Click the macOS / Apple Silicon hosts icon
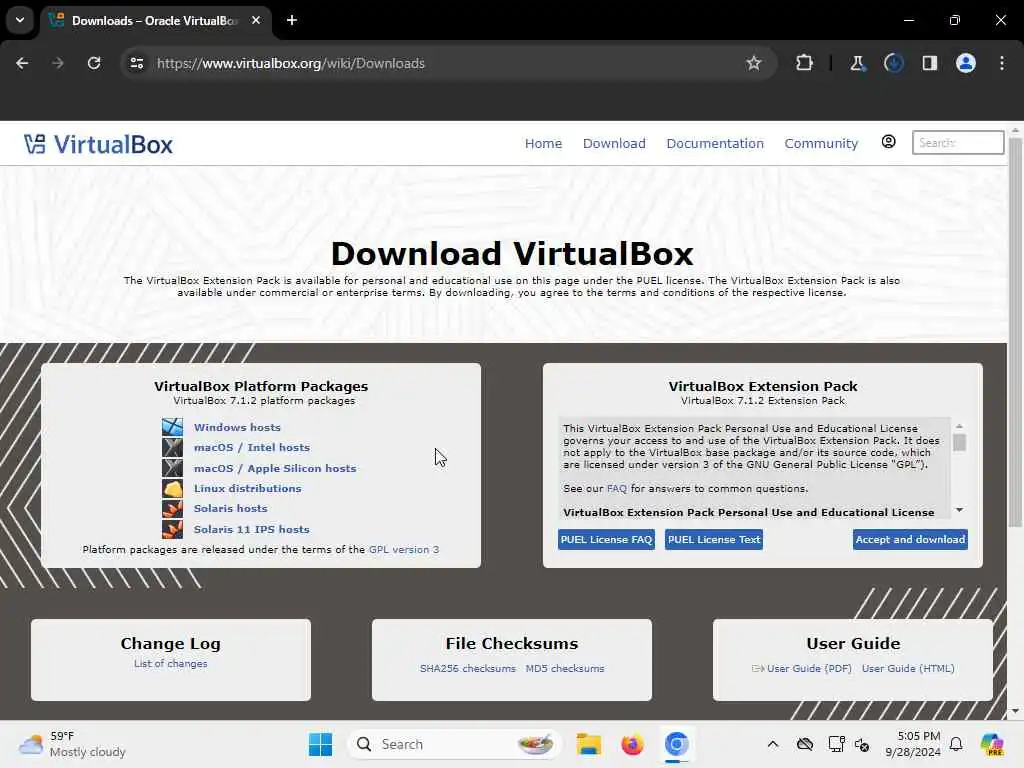This screenshot has width=1024, height=768. pyautogui.click(x=172, y=468)
